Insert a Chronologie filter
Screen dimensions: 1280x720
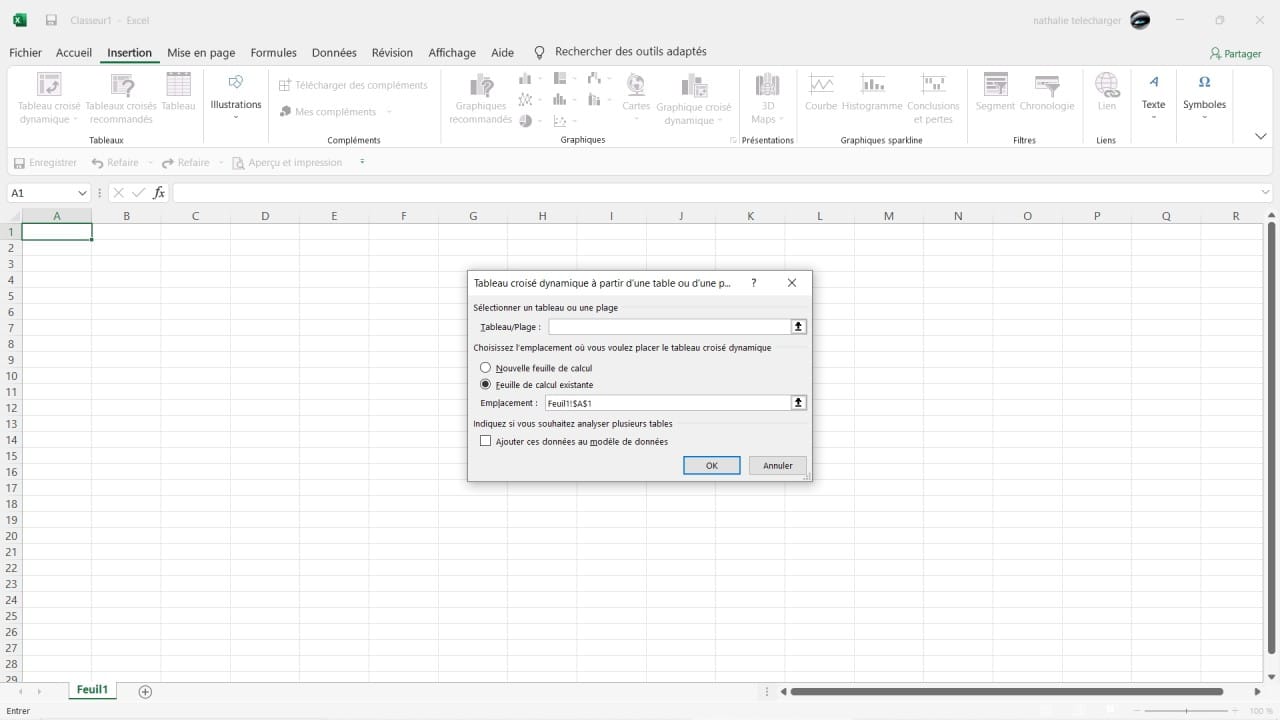[1047, 97]
